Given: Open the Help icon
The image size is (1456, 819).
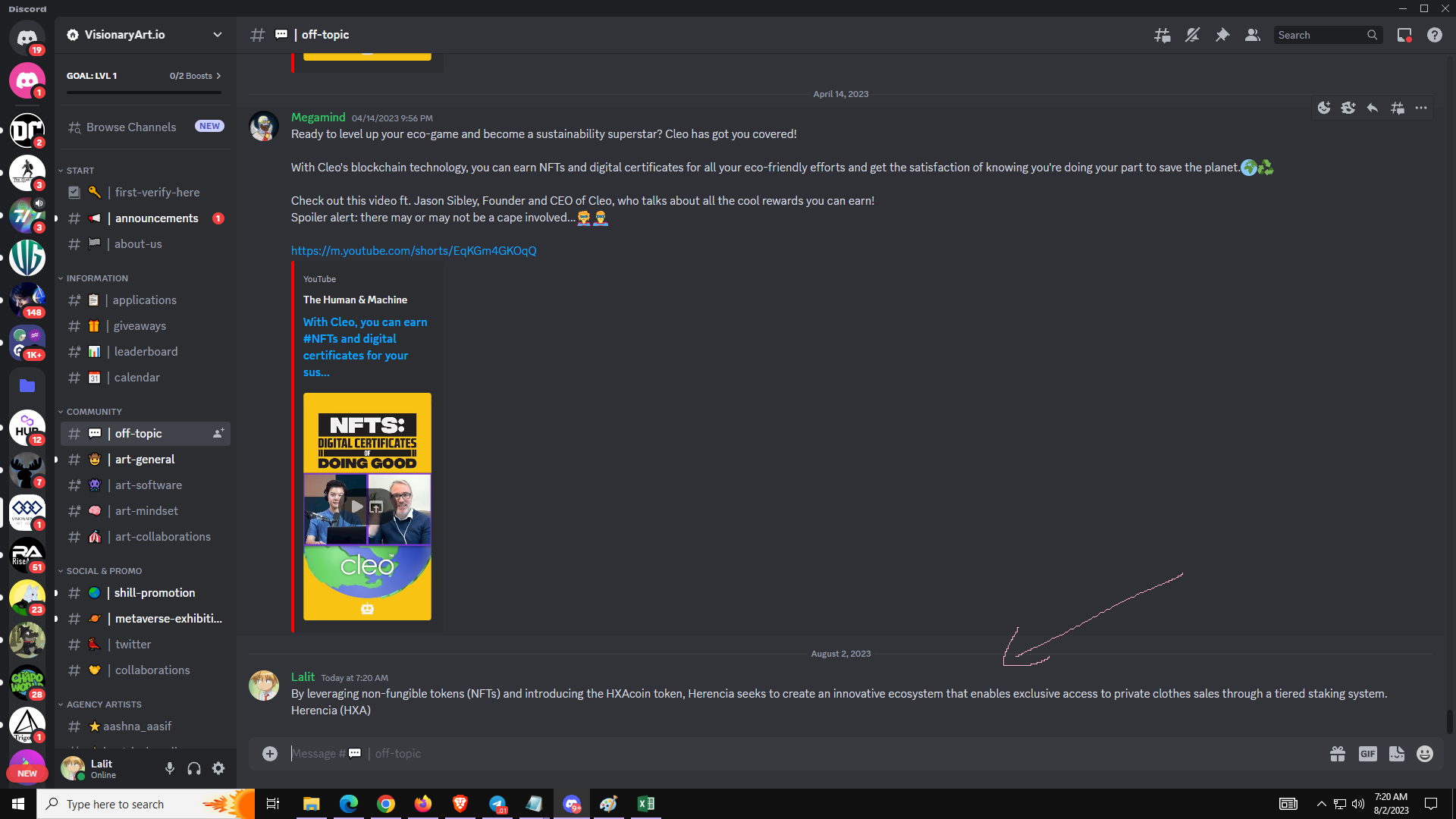Looking at the screenshot, I should (1435, 35).
